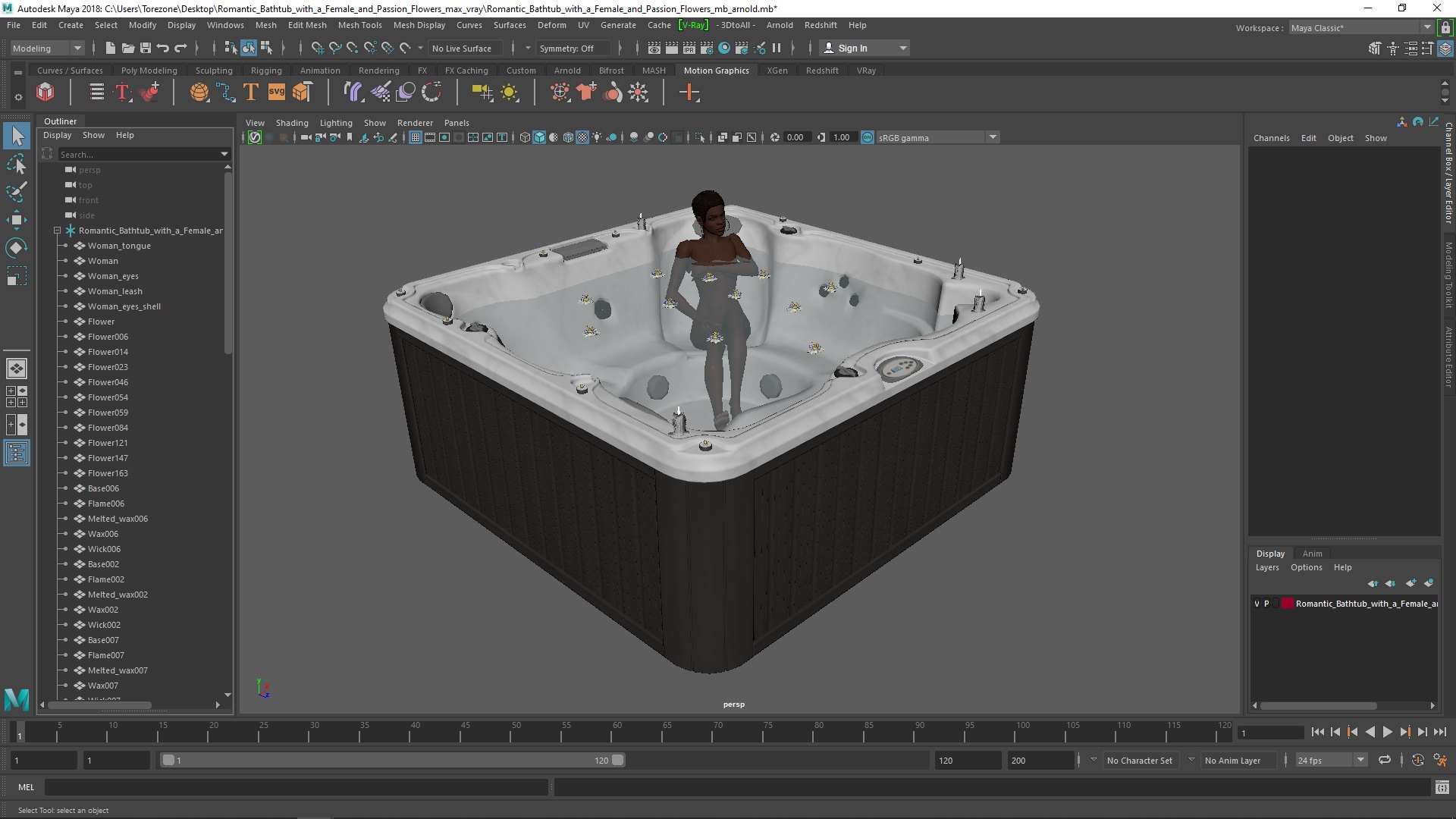Viewport: 1456px width, 819px height.
Task: Switch to the XGen shelf tab
Action: coord(777,71)
